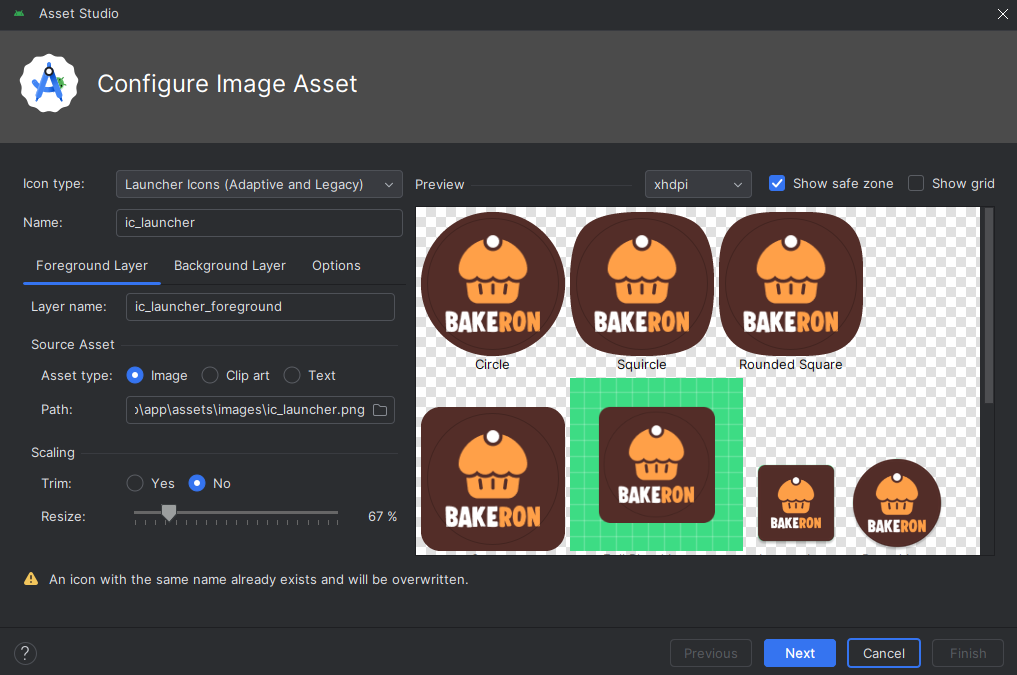Expand the xhdpi density dropdown
Screen dimensions: 1017x675
(697, 184)
